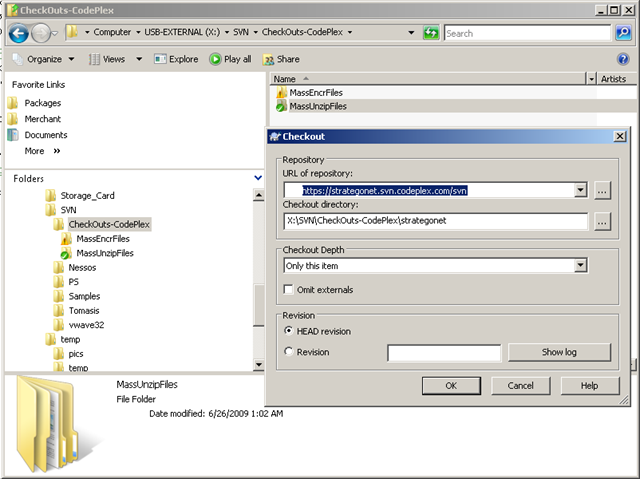Open the Organize menu dropdown
Screen dimensions: 640x479
(x=71, y=59)
